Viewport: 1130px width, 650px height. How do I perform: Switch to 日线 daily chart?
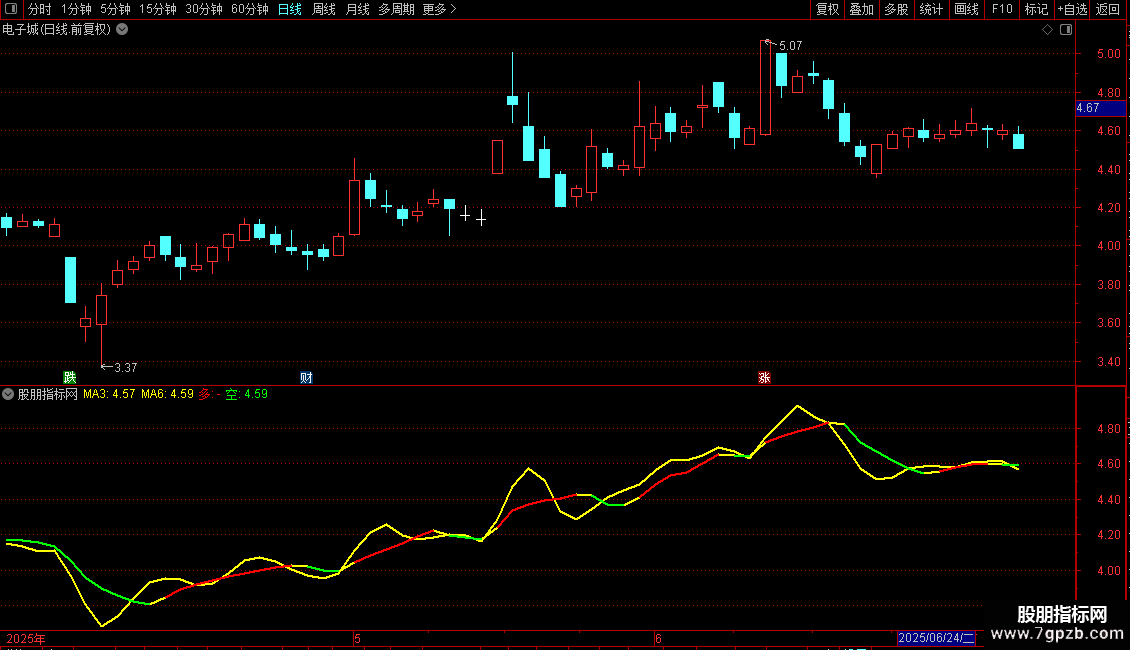[290, 9]
